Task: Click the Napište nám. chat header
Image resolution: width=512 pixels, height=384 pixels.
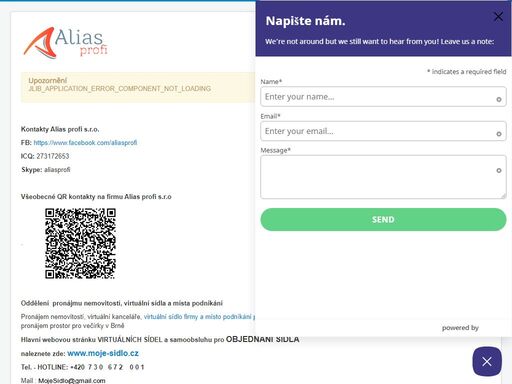Action: pos(383,29)
